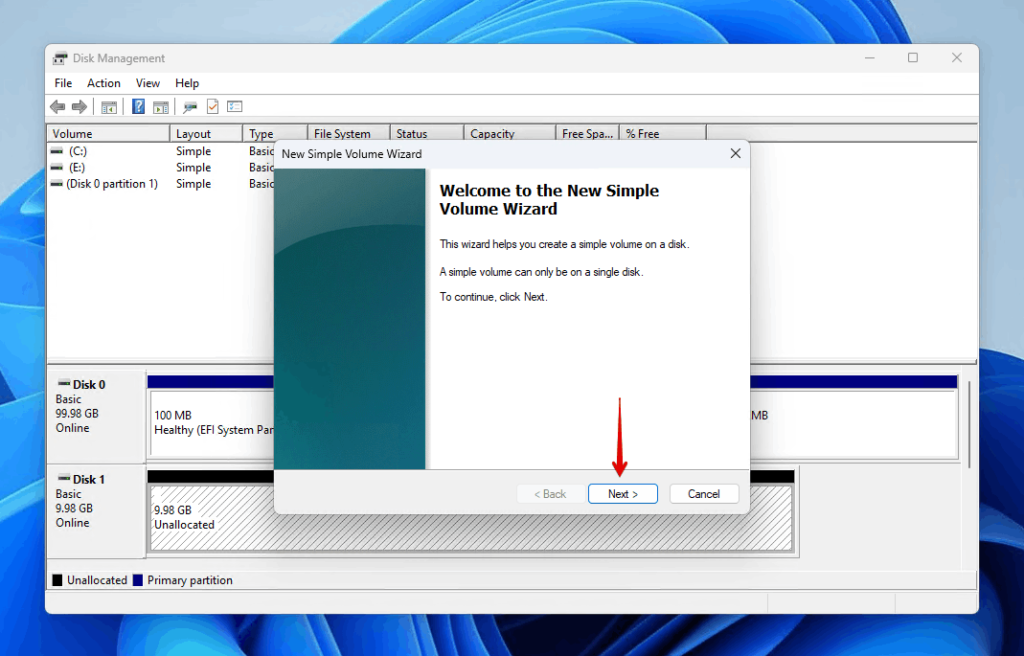
Task: Open the File menu
Action: [x=63, y=83]
